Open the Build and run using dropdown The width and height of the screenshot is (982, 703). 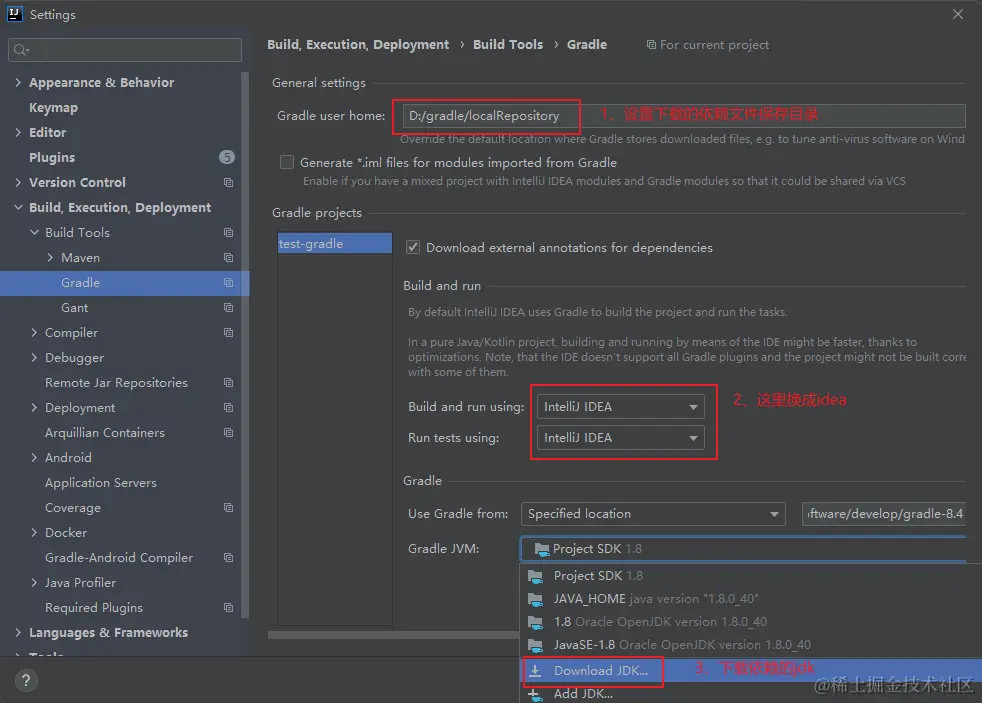coord(621,407)
